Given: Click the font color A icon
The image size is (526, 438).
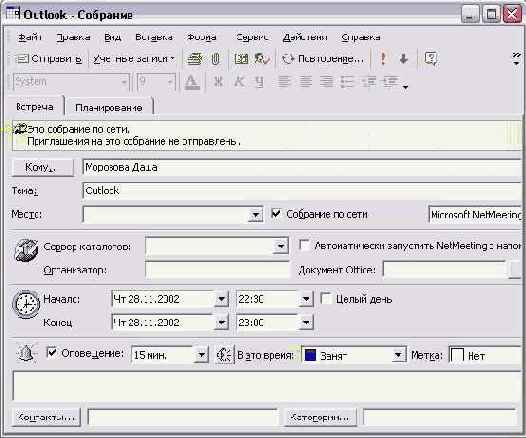Looking at the screenshot, I should pyautogui.click(x=192, y=82).
